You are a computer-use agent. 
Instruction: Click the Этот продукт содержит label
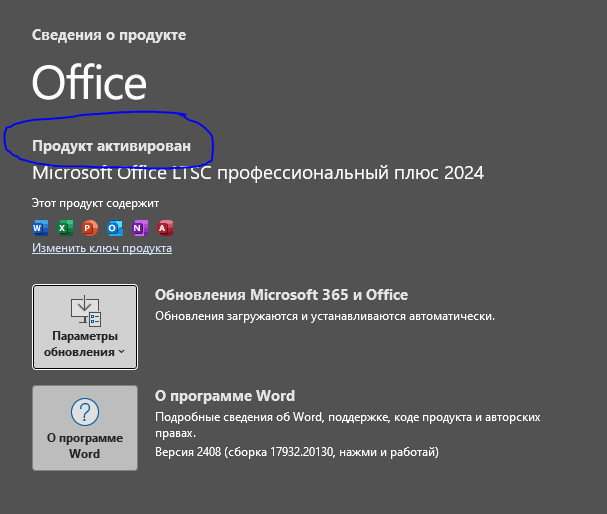pyautogui.click(x=95, y=203)
